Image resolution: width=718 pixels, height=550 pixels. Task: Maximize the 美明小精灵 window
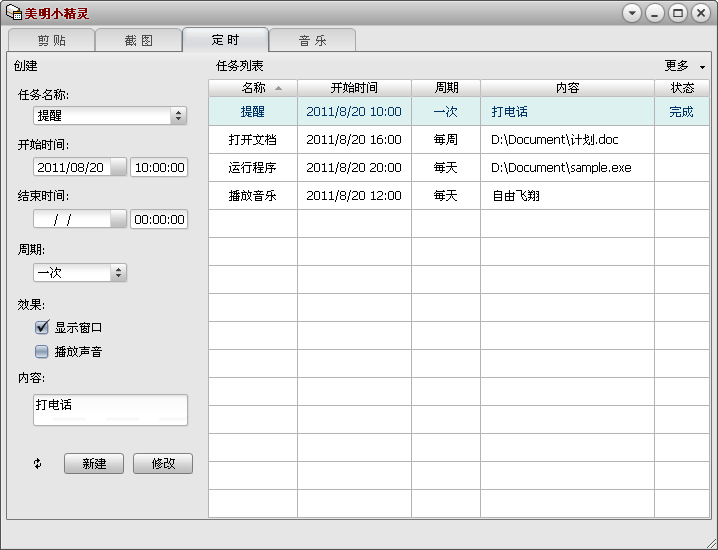(678, 13)
